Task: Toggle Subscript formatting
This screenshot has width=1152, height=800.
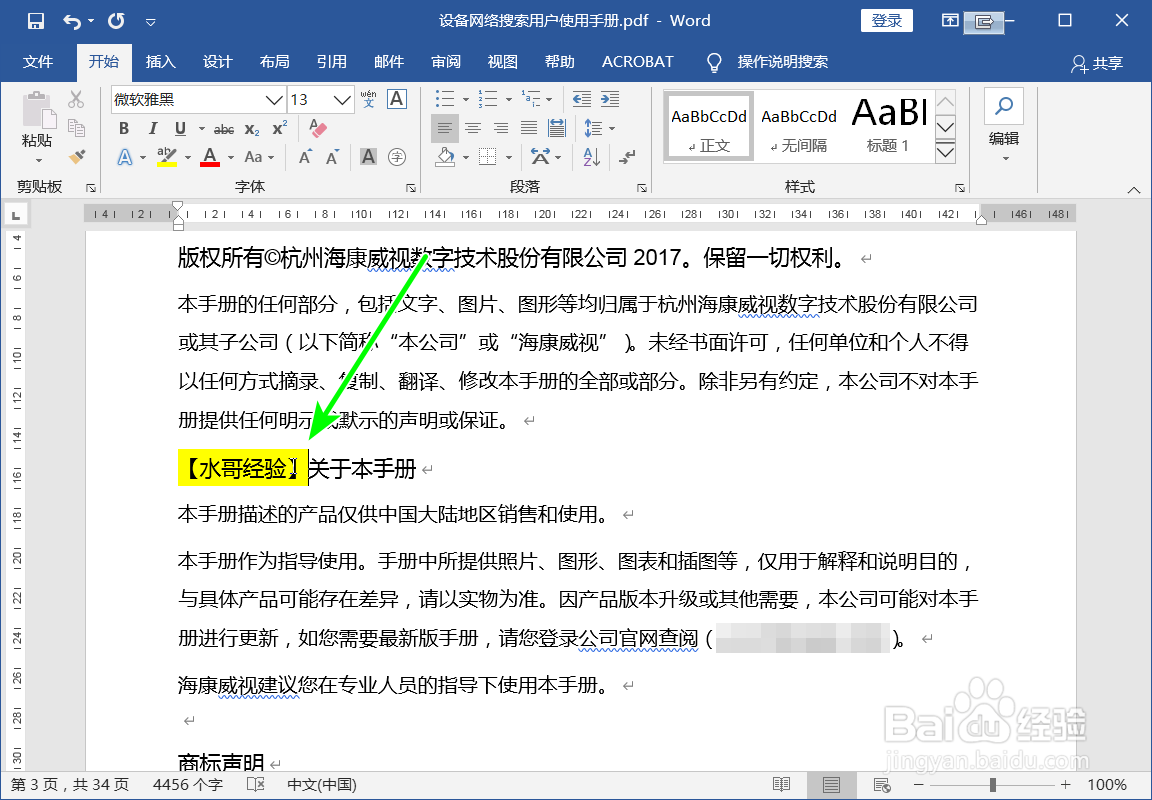Action: [252, 129]
